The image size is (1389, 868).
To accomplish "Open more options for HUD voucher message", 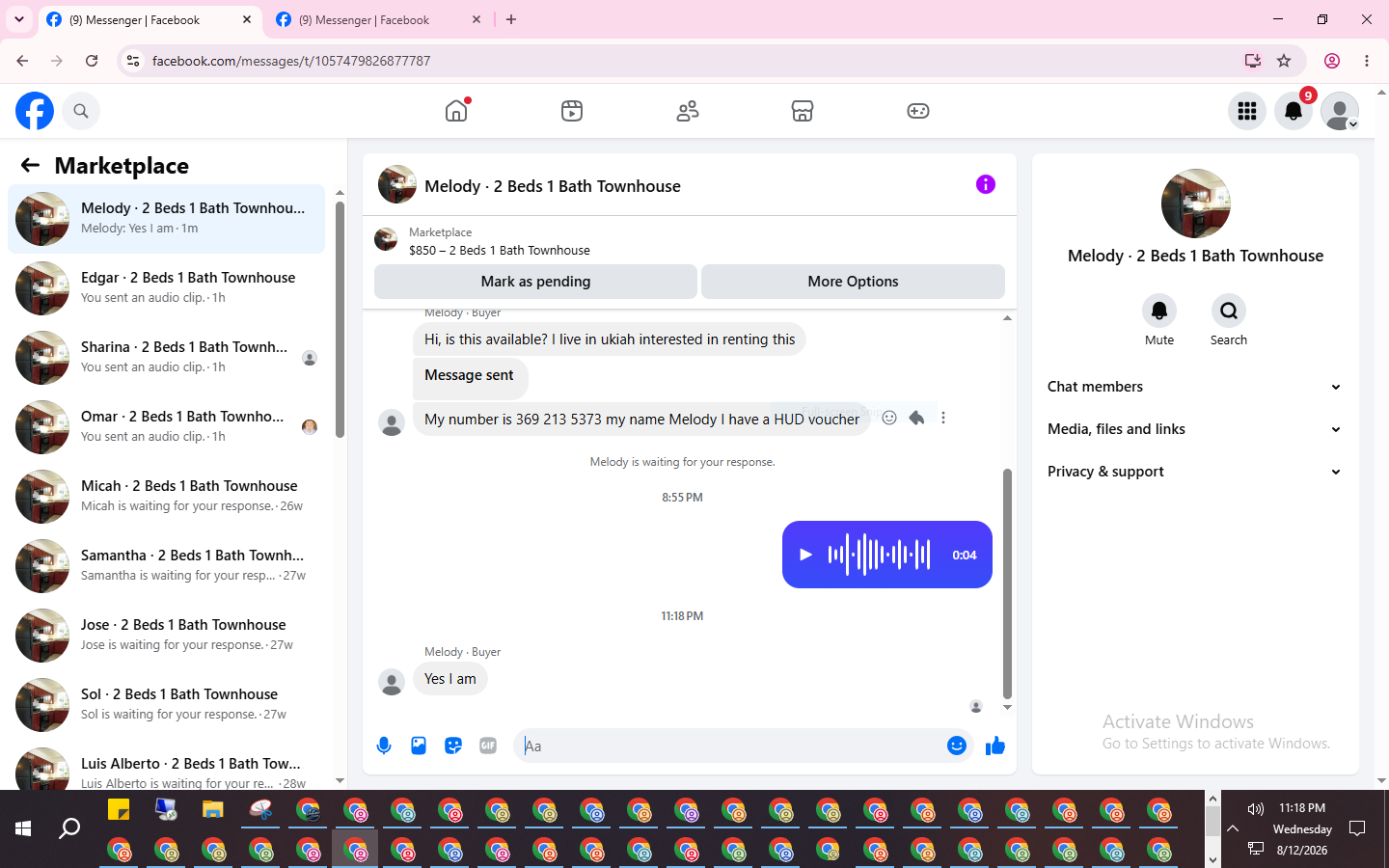I will [943, 418].
